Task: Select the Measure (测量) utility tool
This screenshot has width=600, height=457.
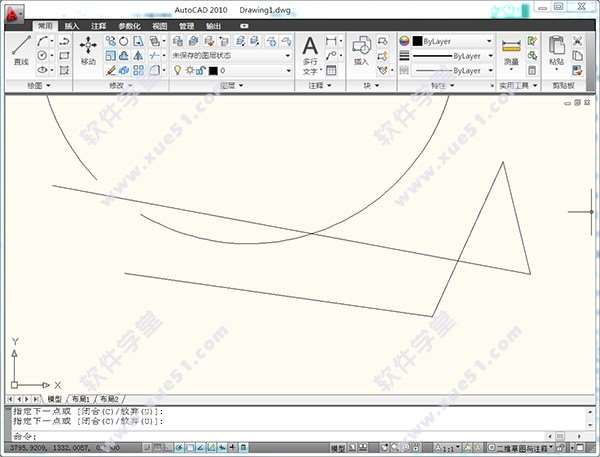Action: (x=511, y=51)
